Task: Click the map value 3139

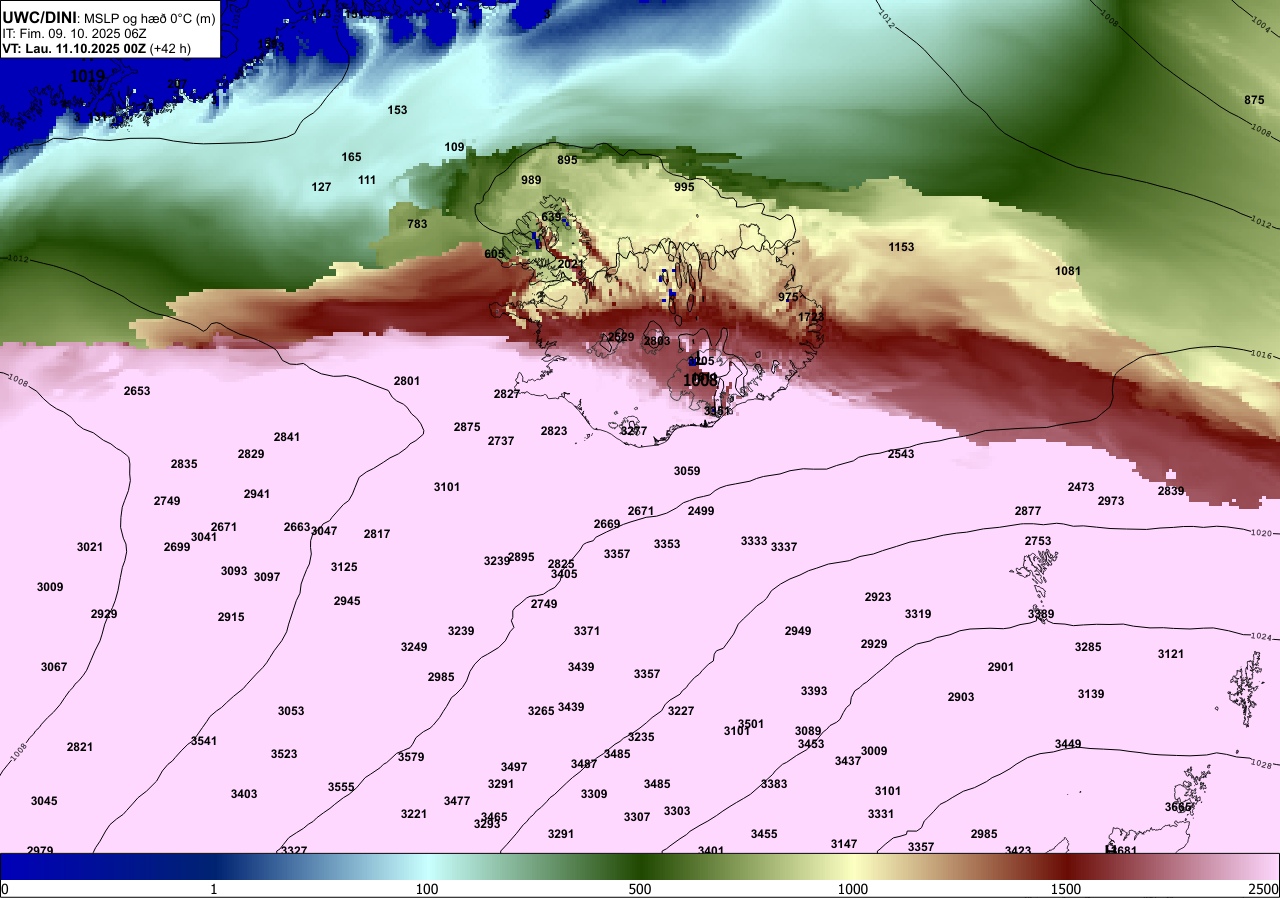Action: pos(1091,694)
